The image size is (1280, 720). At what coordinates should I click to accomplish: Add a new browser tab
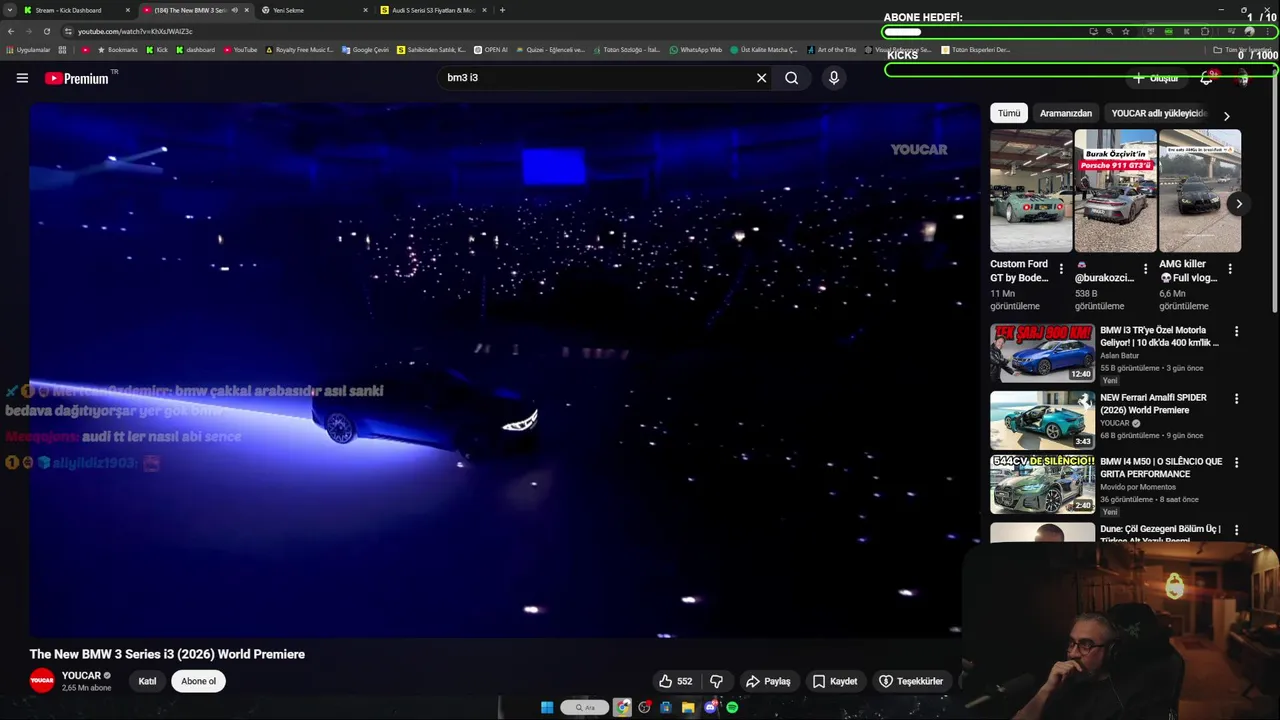502,10
